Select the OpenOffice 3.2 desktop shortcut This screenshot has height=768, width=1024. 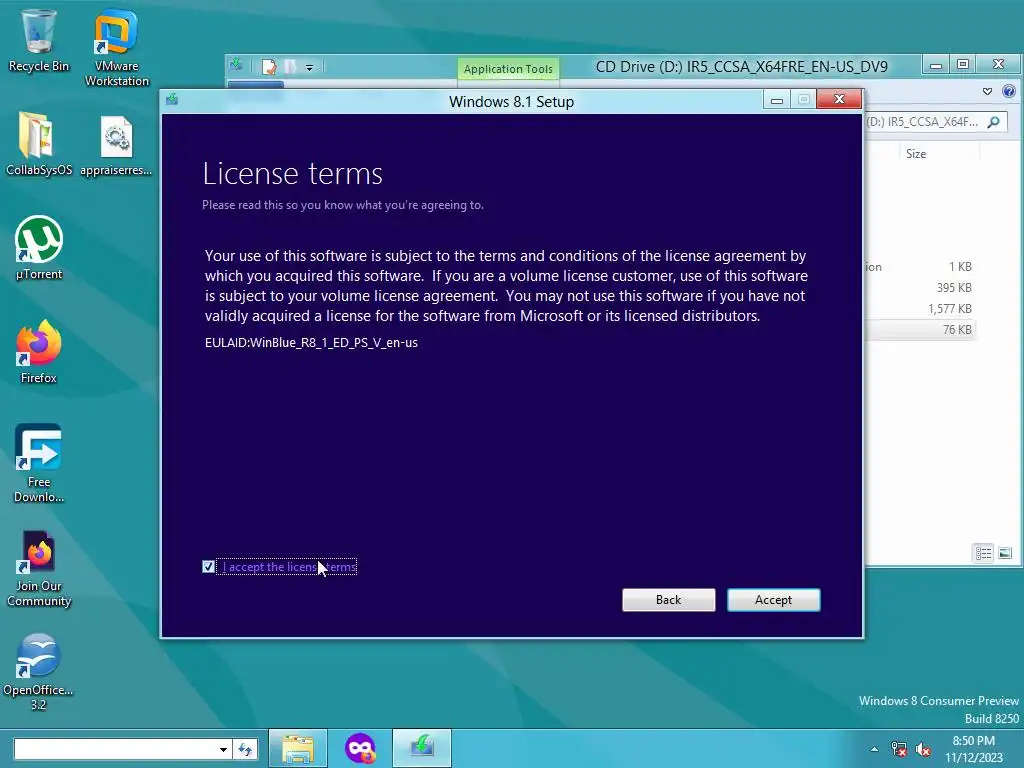39,671
